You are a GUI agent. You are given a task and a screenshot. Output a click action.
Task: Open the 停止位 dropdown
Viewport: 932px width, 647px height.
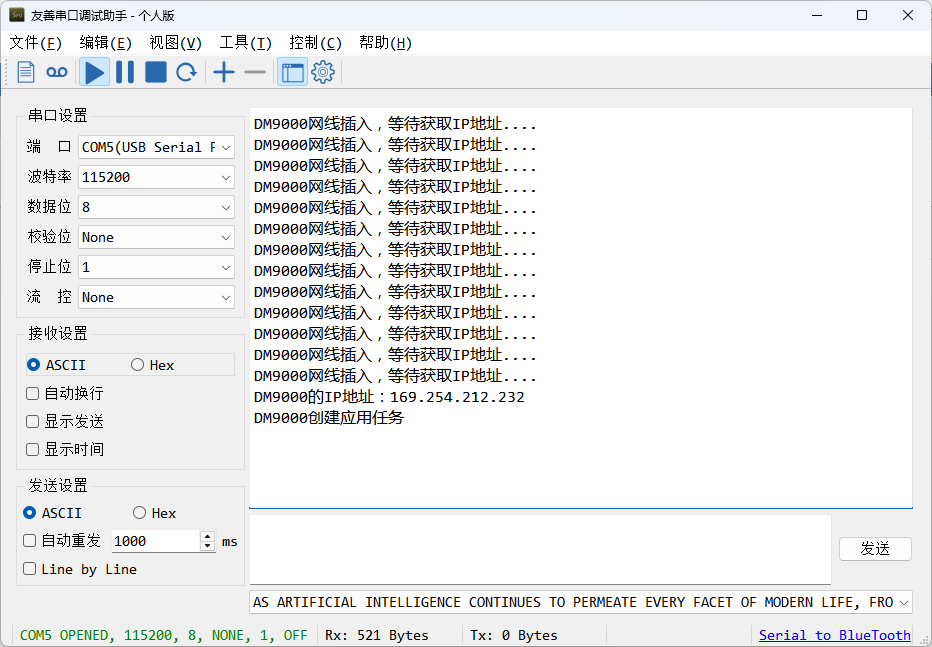156,267
